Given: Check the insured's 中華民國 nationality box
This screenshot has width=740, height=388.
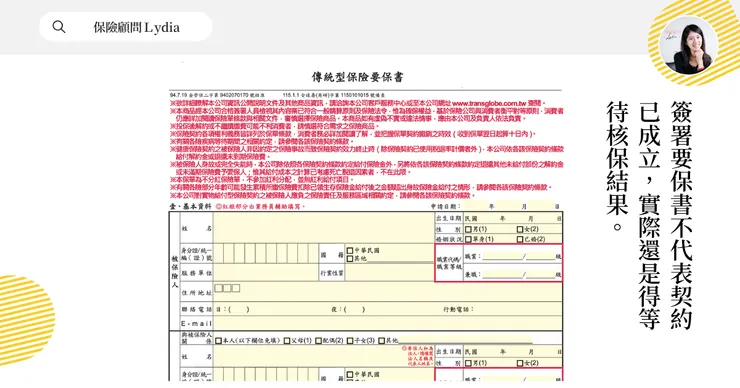Looking at the screenshot, I should (350, 250).
